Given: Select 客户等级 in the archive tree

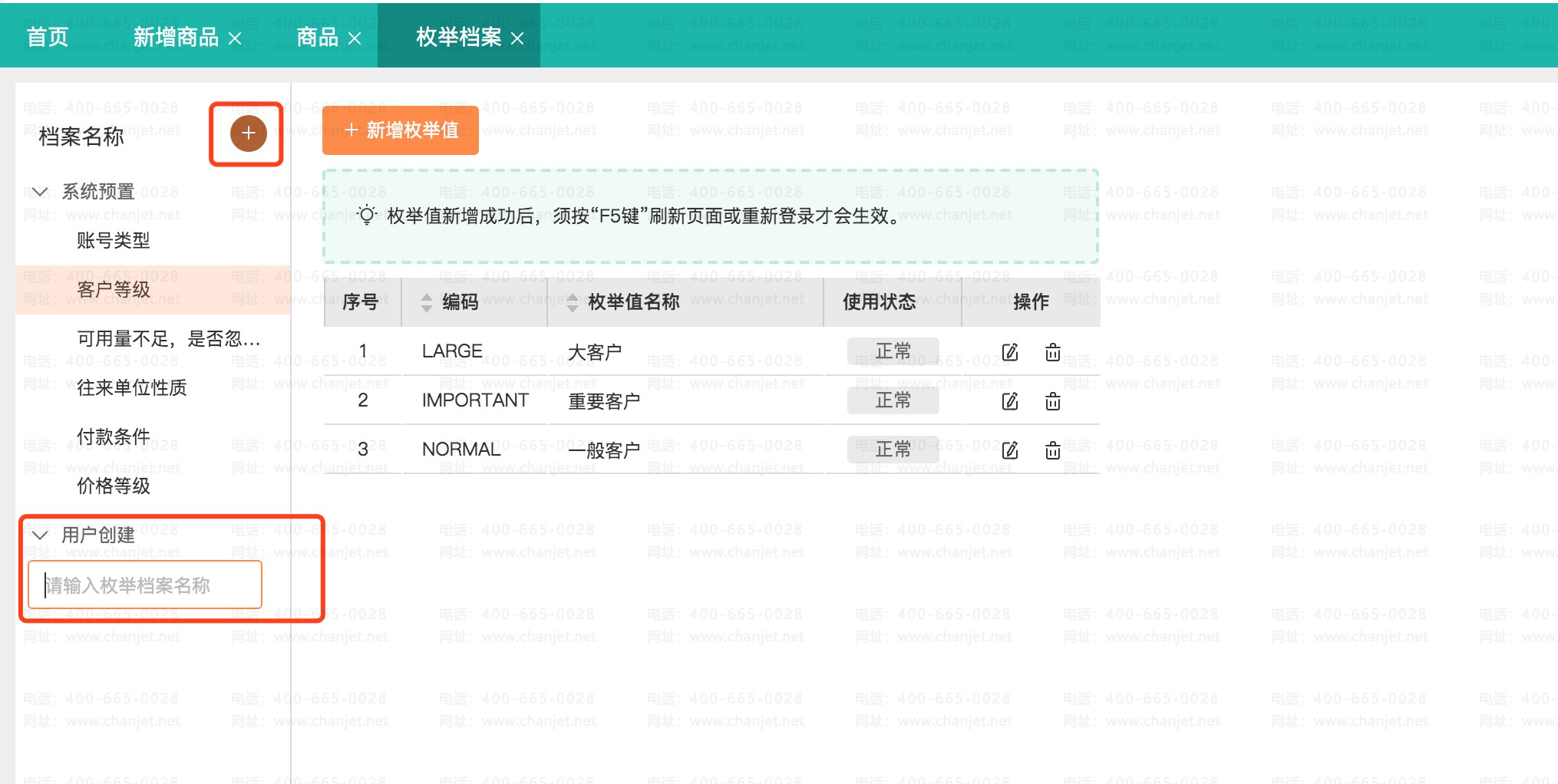Looking at the screenshot, I should 114,290.
